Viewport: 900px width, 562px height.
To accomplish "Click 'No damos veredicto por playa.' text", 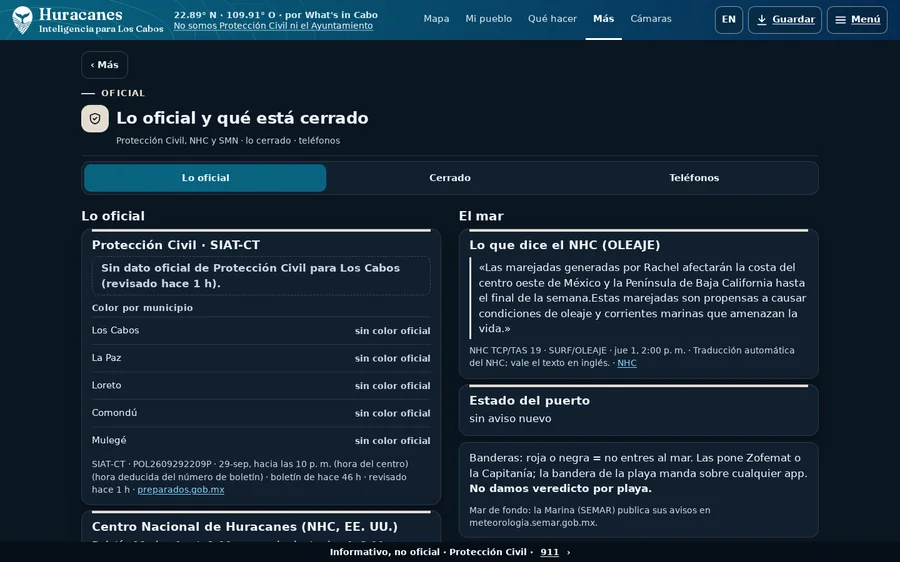I will tap(560, 489).
